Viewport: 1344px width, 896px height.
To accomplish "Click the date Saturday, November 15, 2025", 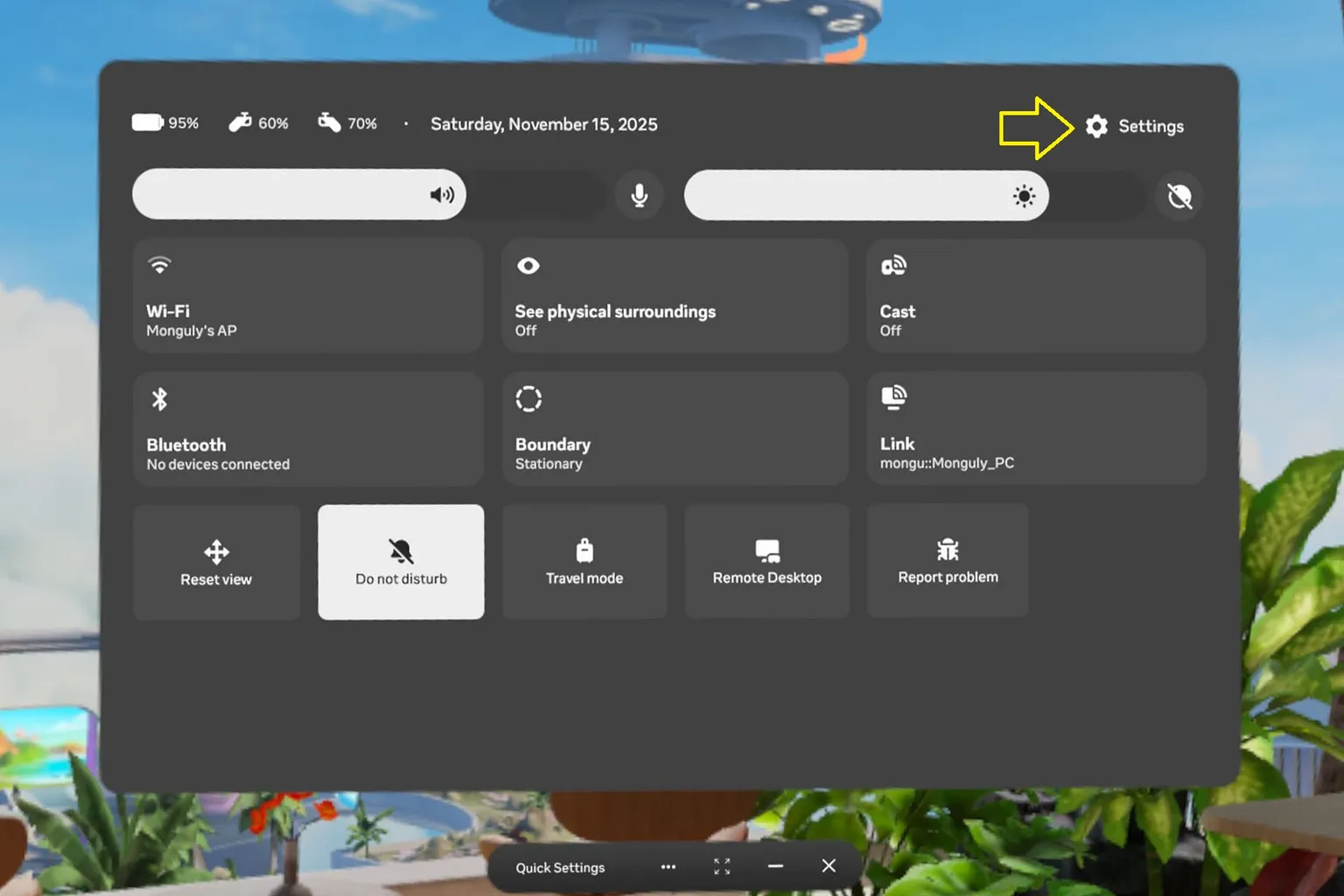I will point(543,124).
